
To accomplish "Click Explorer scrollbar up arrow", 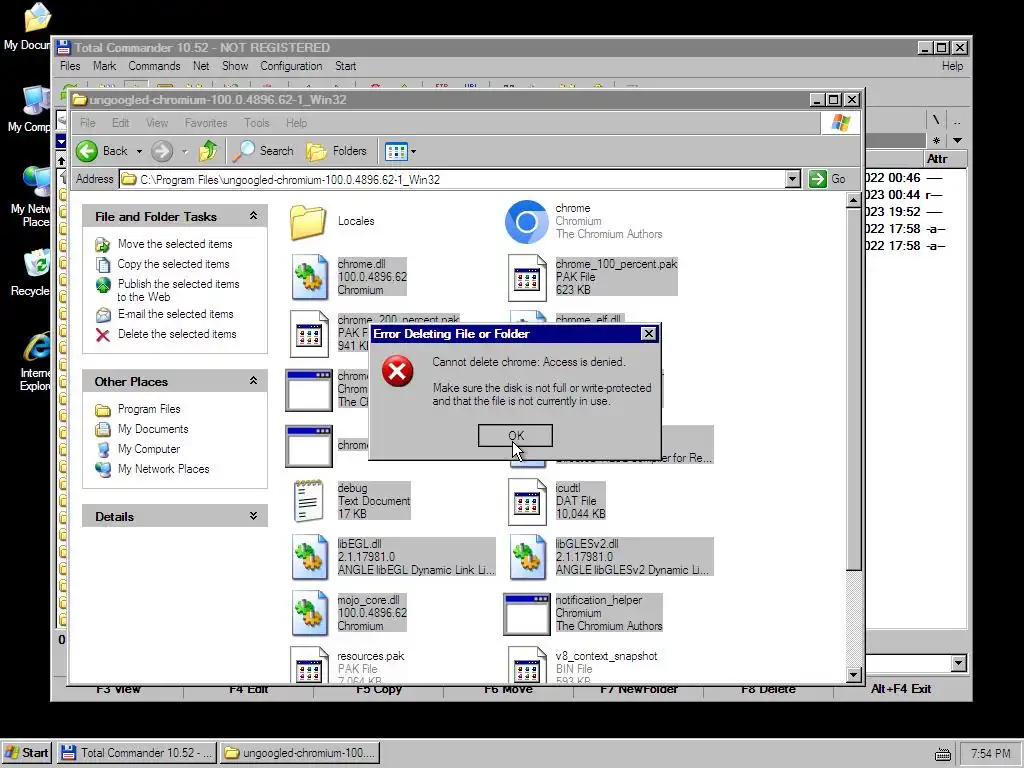I will point(853,200).
